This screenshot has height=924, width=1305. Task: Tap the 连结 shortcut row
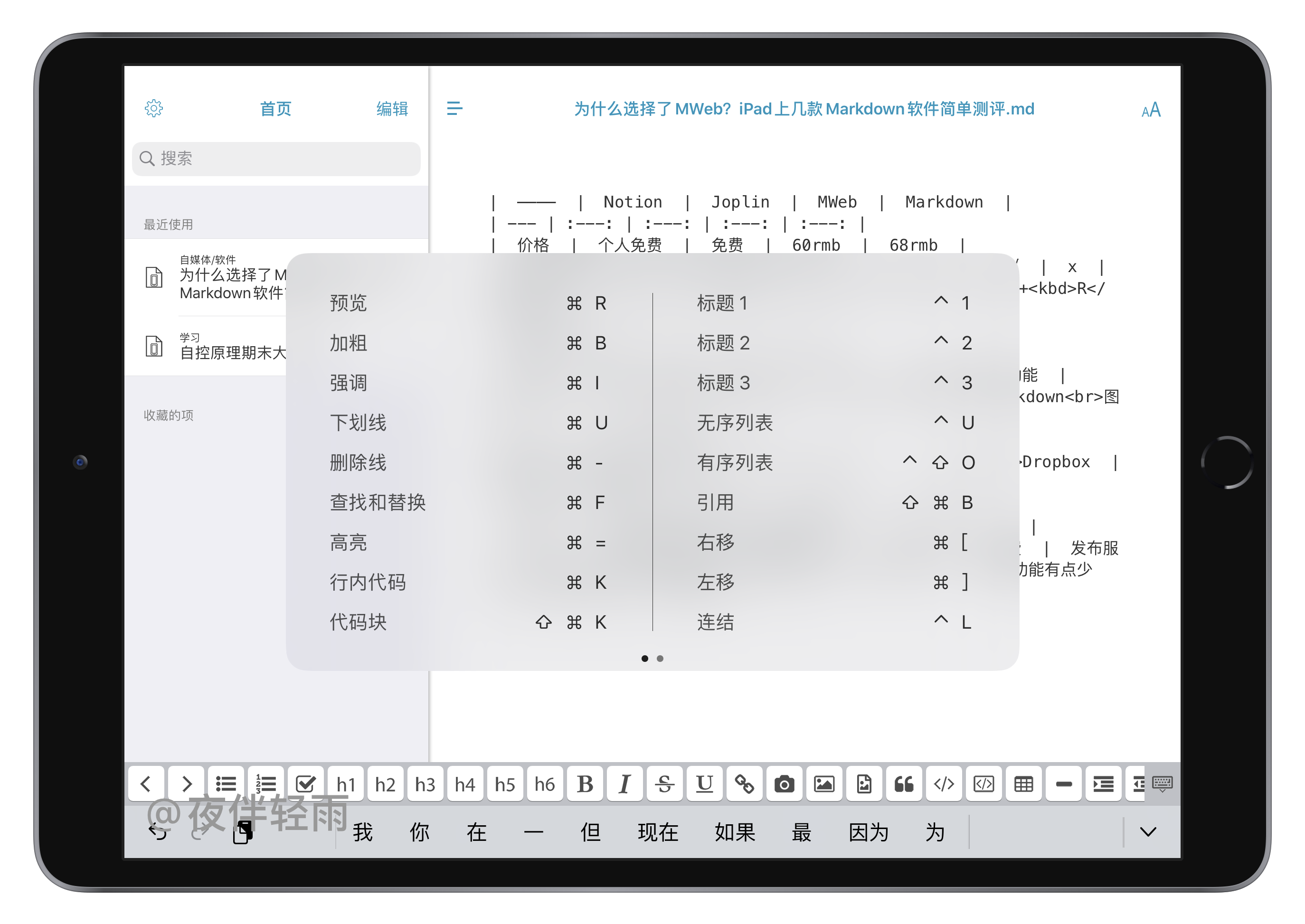pyautogui.click(x=836, y=622)
